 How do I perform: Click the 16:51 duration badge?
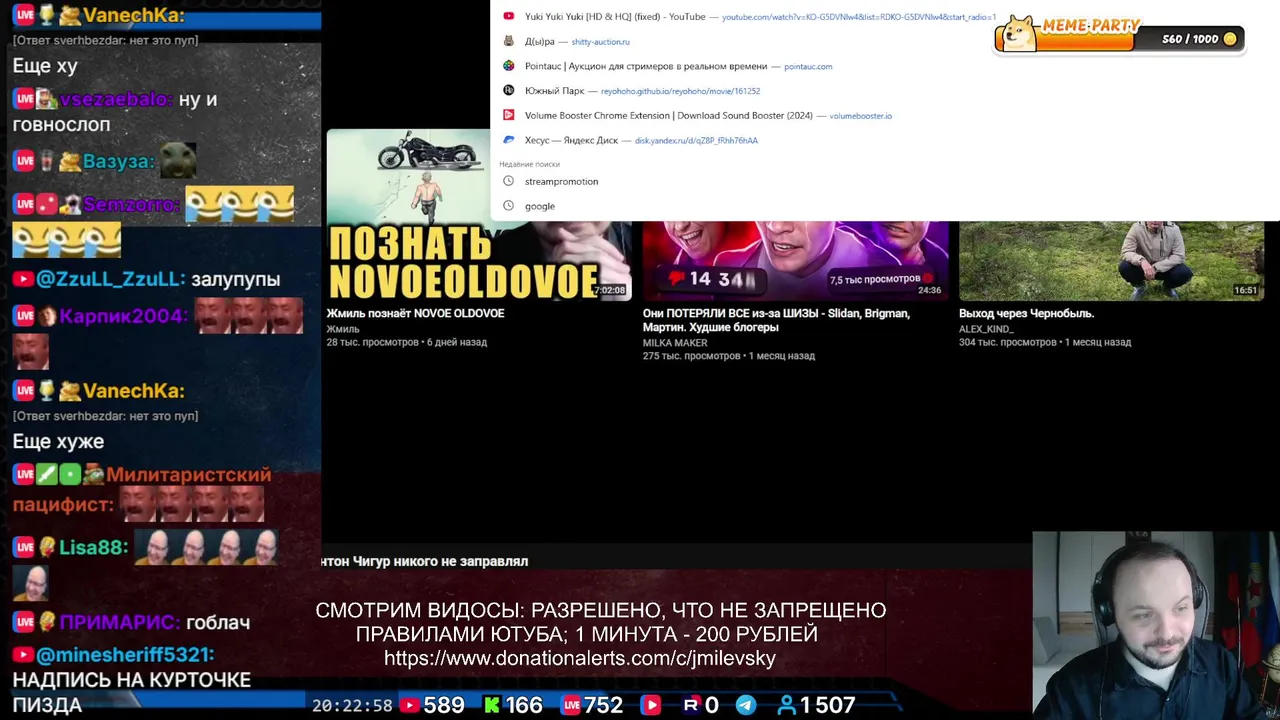(1246, 290)
